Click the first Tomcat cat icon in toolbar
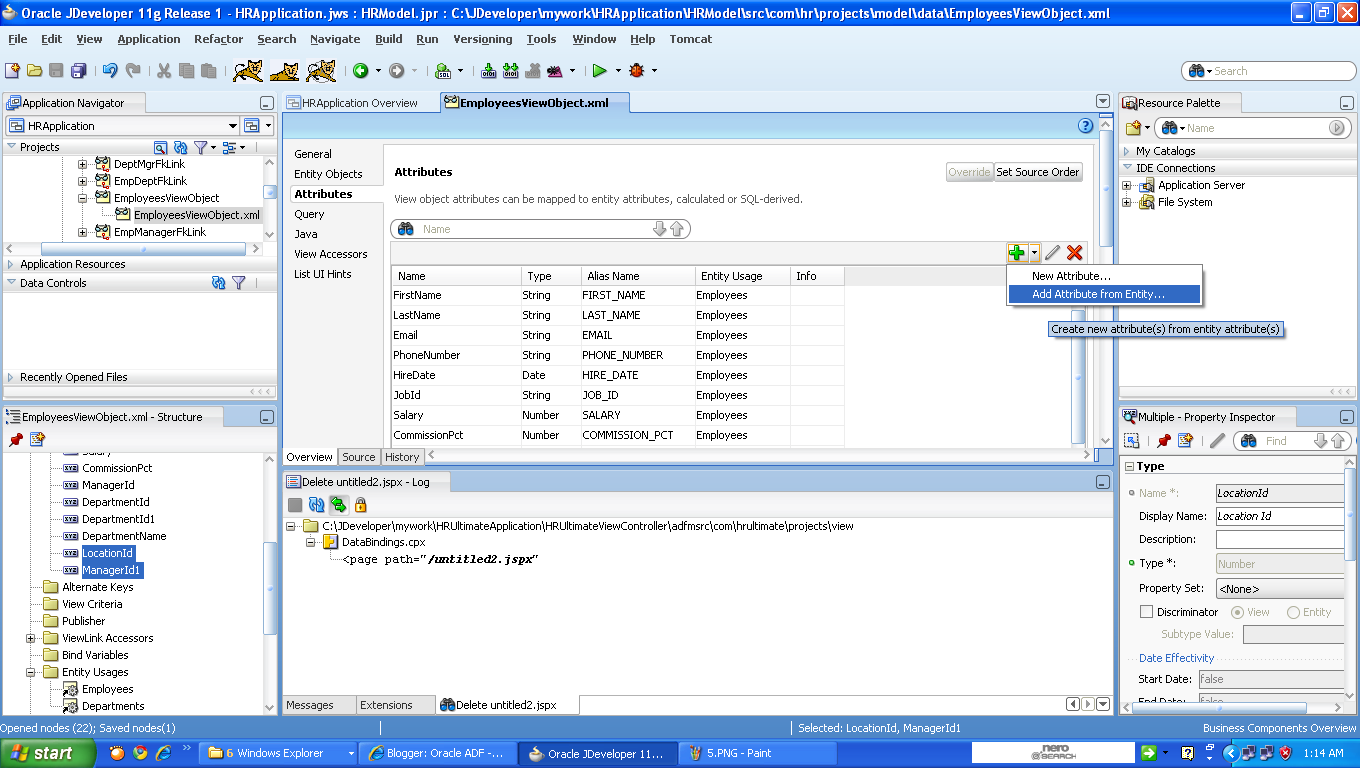1360x768 pixels. tap(248, 71)
